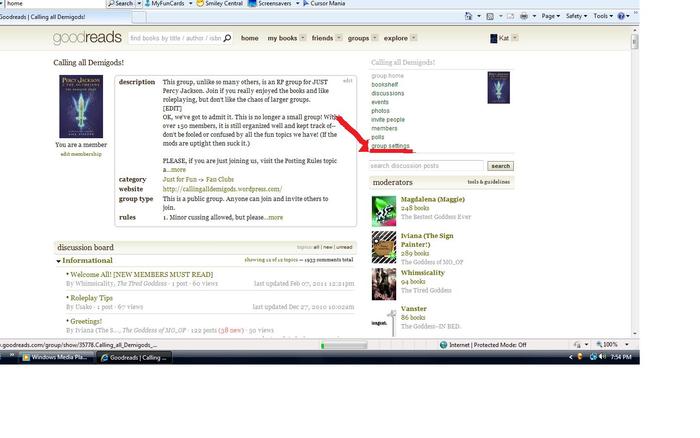The height and width of the screenshot is (438, 700).
Task: Show hidden system tray icons
Action: (571, 357)
